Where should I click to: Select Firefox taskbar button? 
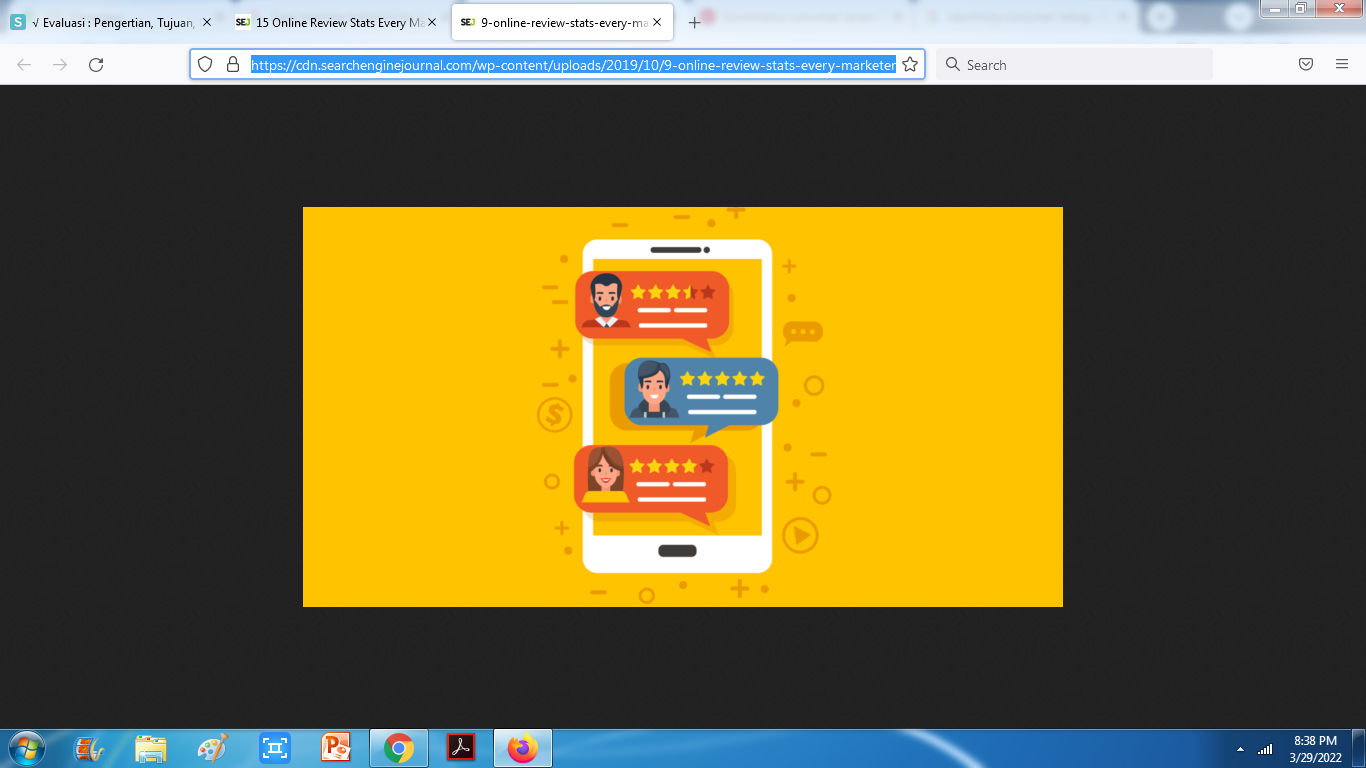tap(522, 748)
